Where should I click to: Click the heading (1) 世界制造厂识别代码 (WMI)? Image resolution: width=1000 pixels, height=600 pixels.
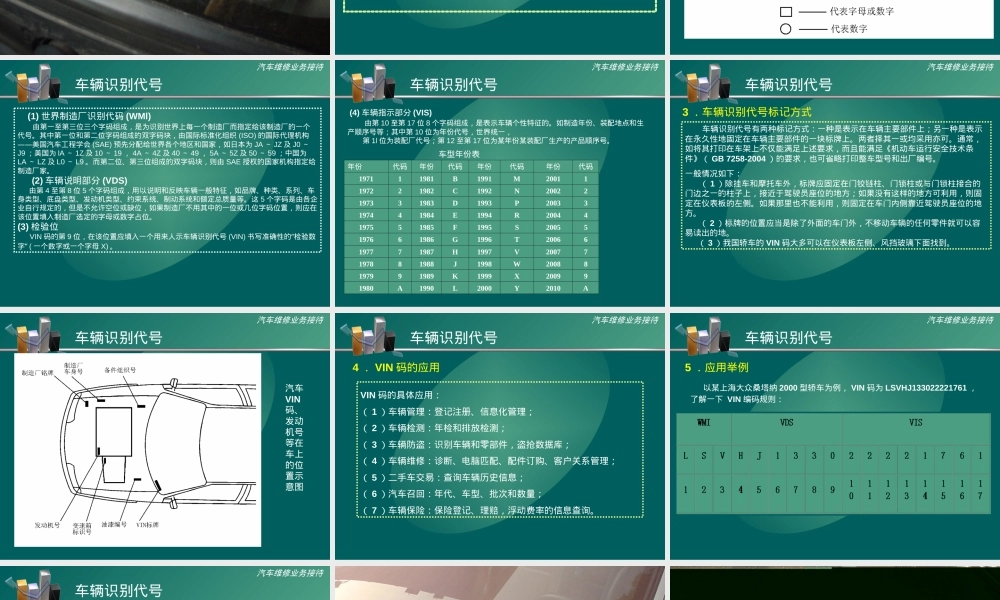pos(89,116)
